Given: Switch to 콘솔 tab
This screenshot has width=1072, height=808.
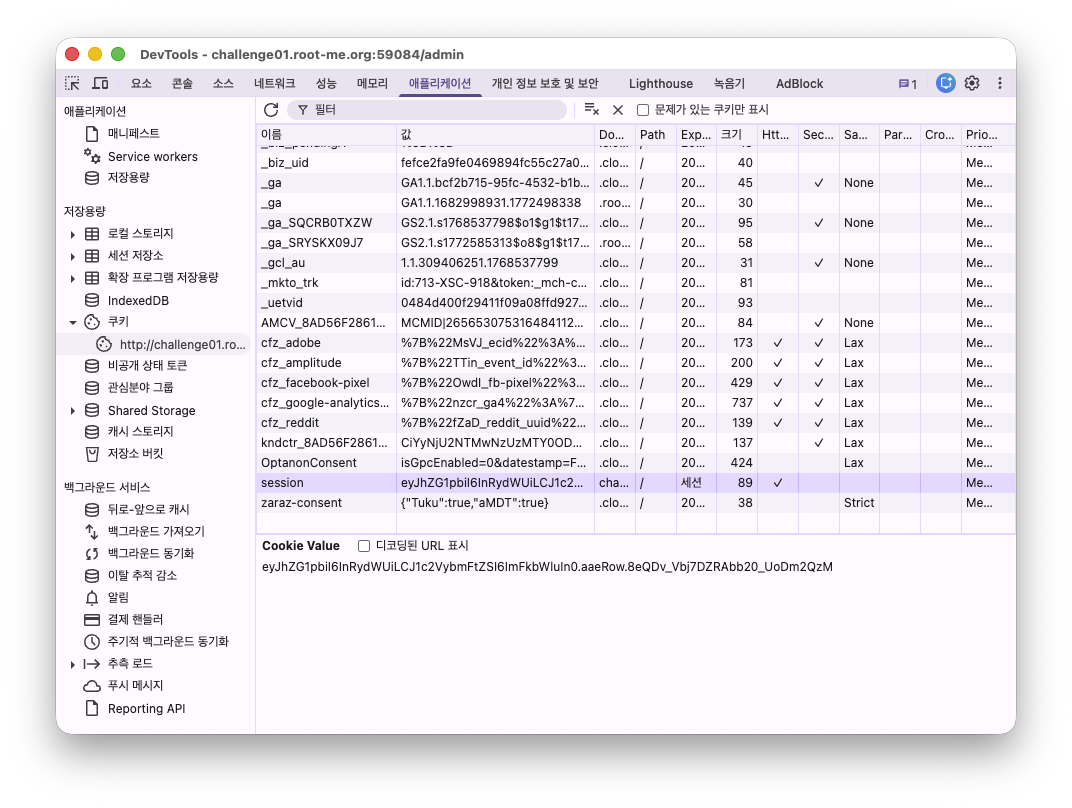Looking at the screenshot, I should [x=182, y=83].
